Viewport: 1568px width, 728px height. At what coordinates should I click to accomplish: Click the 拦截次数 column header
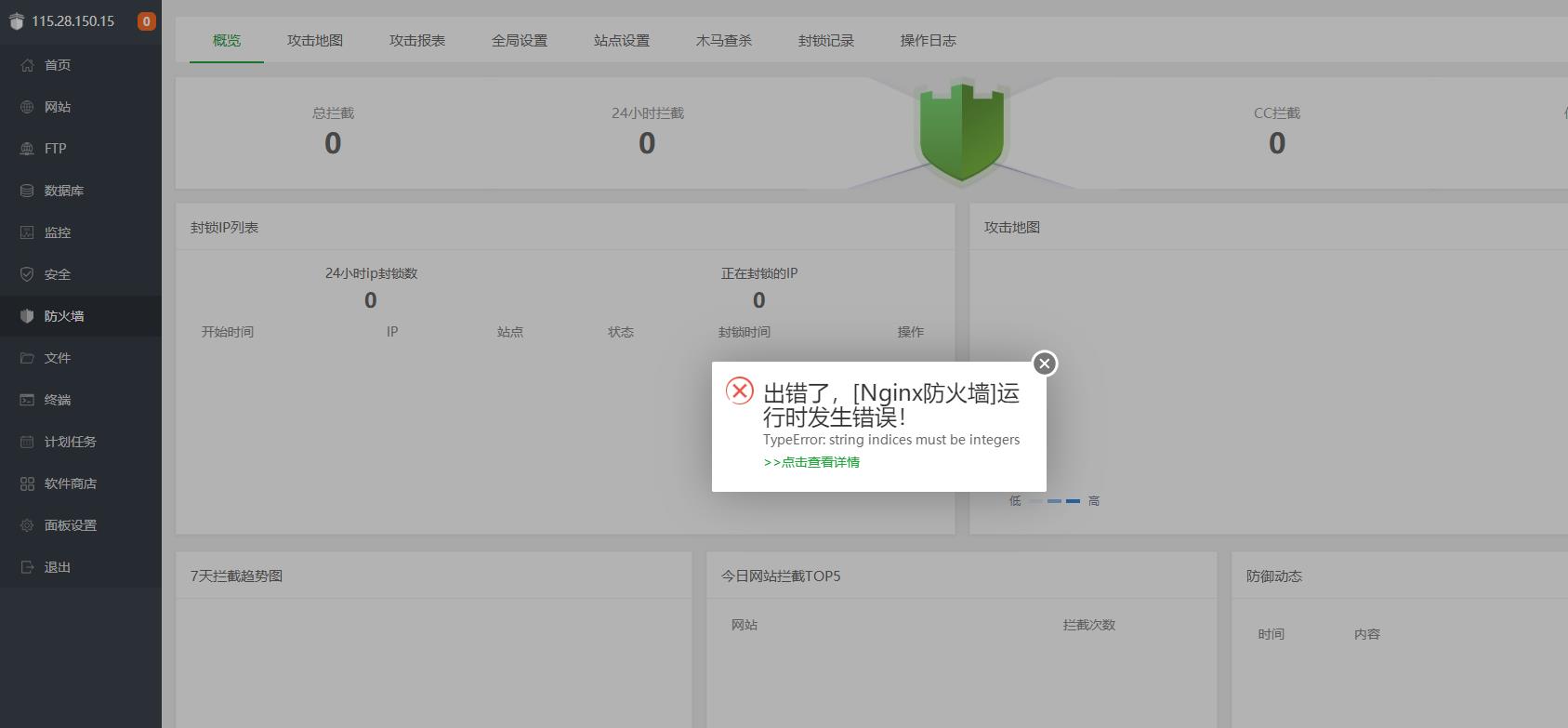(x=1089, y=625)
